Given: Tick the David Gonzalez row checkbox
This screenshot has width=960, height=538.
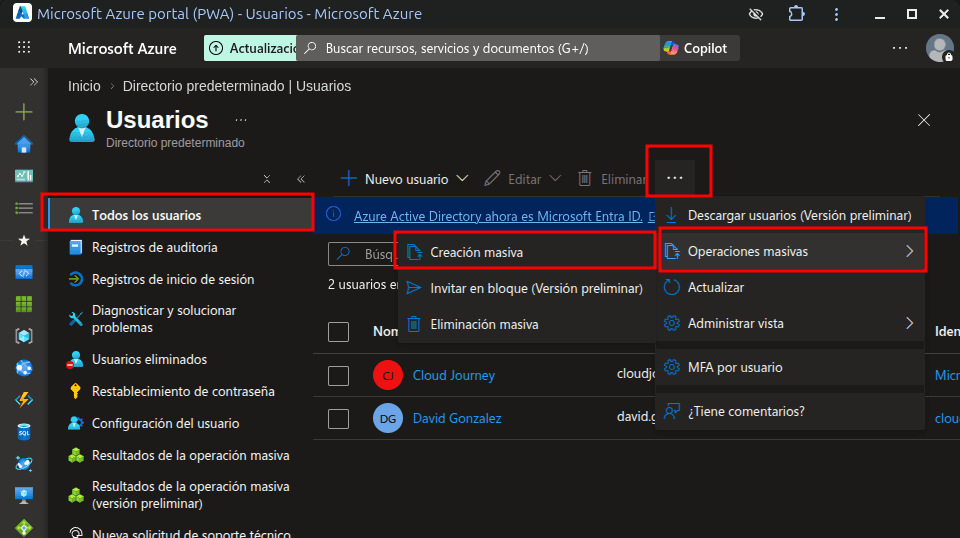Looking at the screenshot, I should pos(338,418).
